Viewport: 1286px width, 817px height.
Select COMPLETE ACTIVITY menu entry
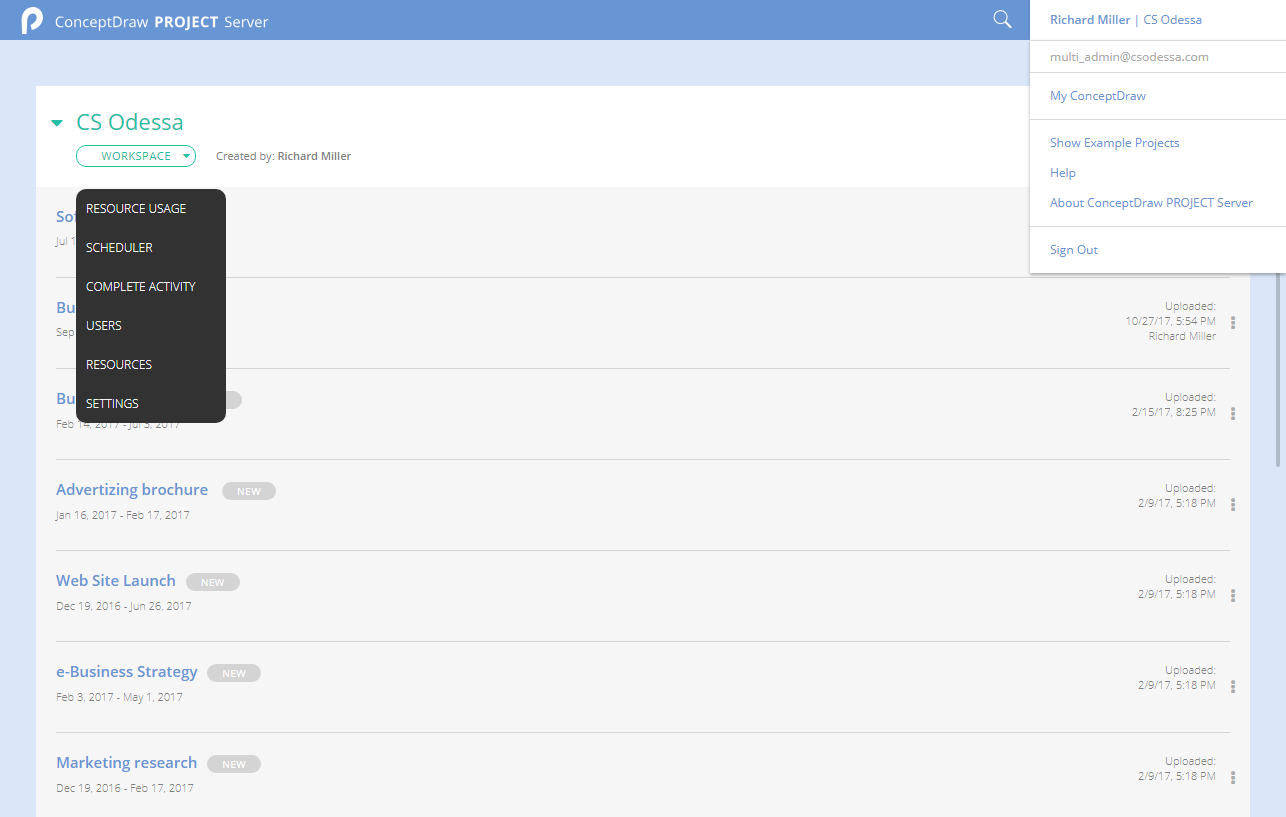click(x=141, y=286)
